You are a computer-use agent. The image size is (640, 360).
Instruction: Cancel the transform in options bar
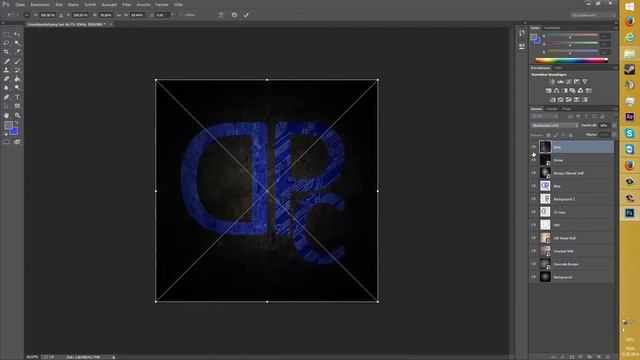coord(234,15)
